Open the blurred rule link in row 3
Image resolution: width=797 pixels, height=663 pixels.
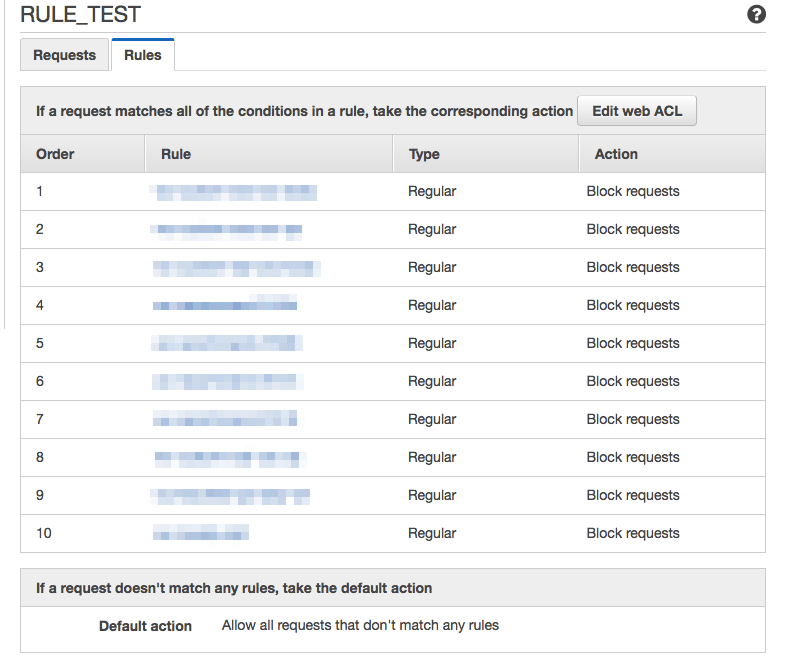tap(236, 268)
